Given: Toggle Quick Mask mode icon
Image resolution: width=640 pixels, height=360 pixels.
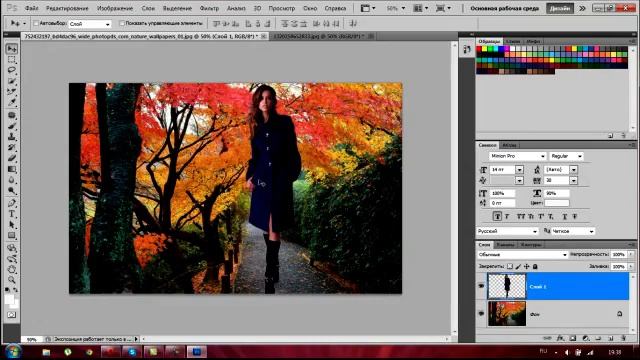Looking at the screenshot, I should (11, 315).
